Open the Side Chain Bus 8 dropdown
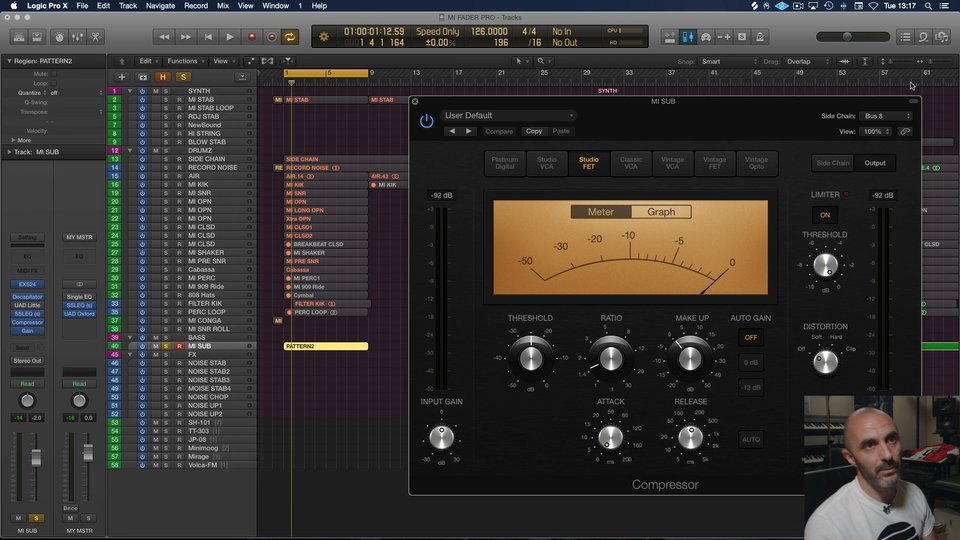This screenshot has height=540, width=960. pos(885,116)
